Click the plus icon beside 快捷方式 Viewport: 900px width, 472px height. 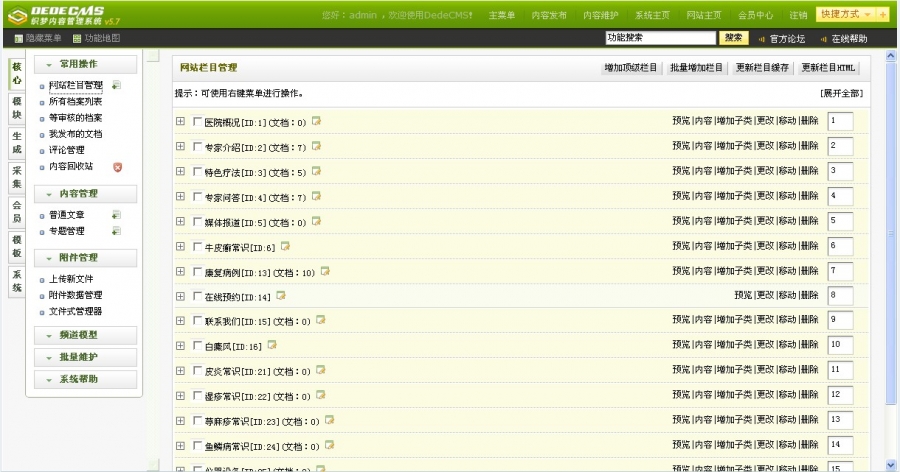pyautogui.click(x=883, y=14)
